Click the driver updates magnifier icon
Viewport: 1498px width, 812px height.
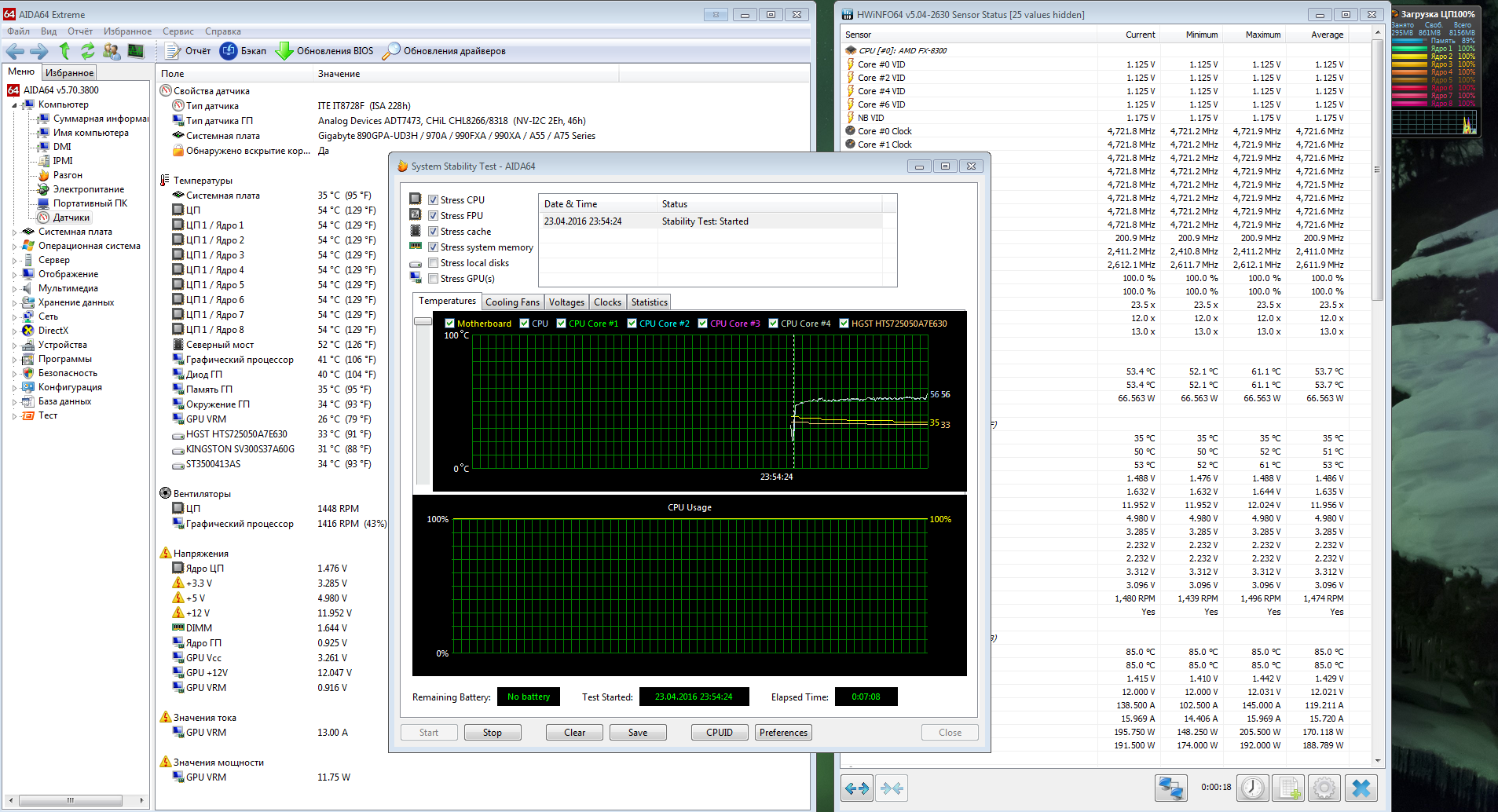[390, 51]
